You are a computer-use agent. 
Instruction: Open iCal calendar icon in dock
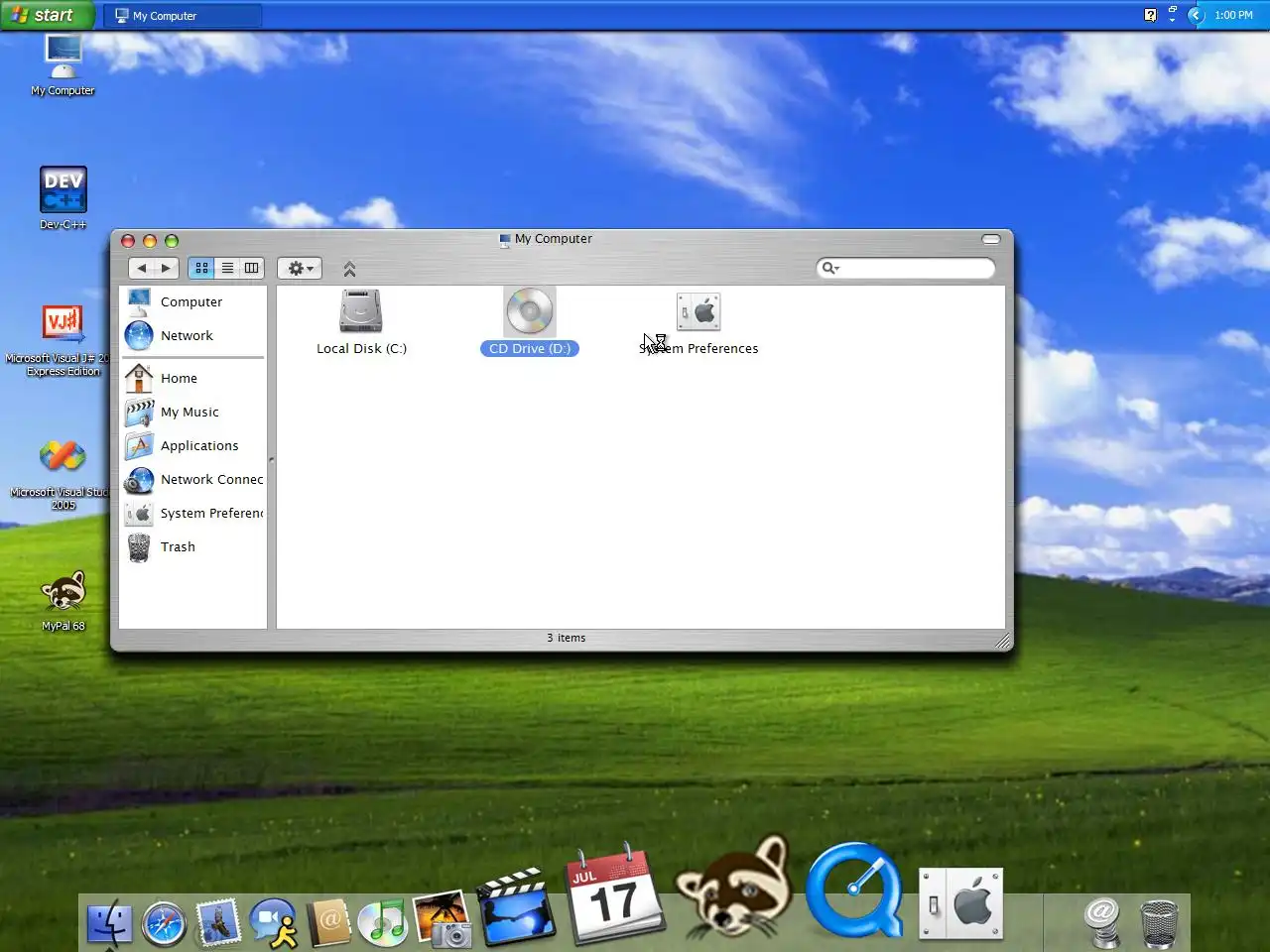613,893
